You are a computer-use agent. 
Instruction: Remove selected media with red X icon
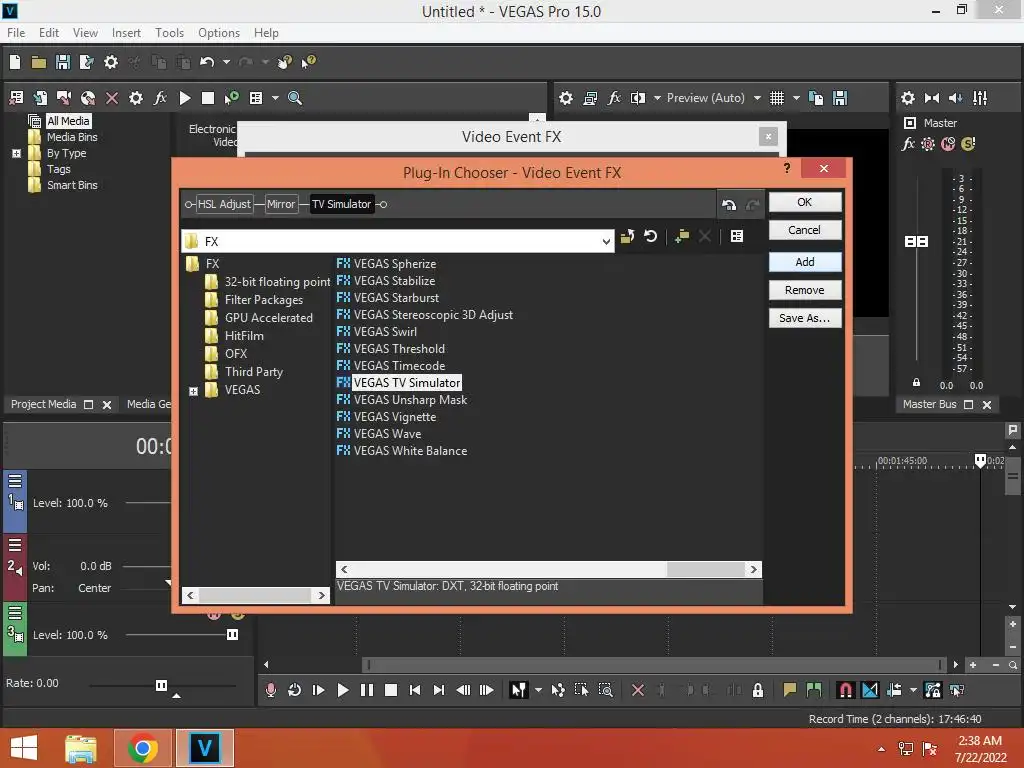point(112,98)
